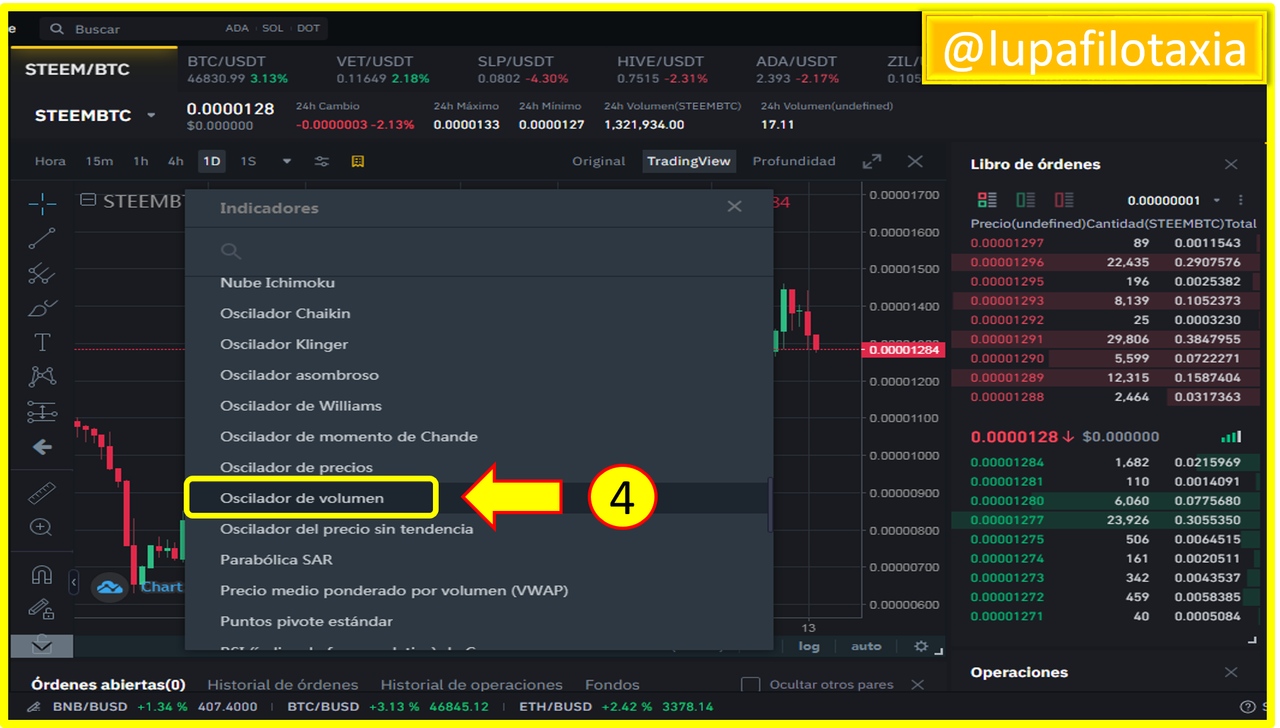The width and height of the screenshot is (1280, 728).
Task: Open chart properties gear icon
Action: [921, 647]
